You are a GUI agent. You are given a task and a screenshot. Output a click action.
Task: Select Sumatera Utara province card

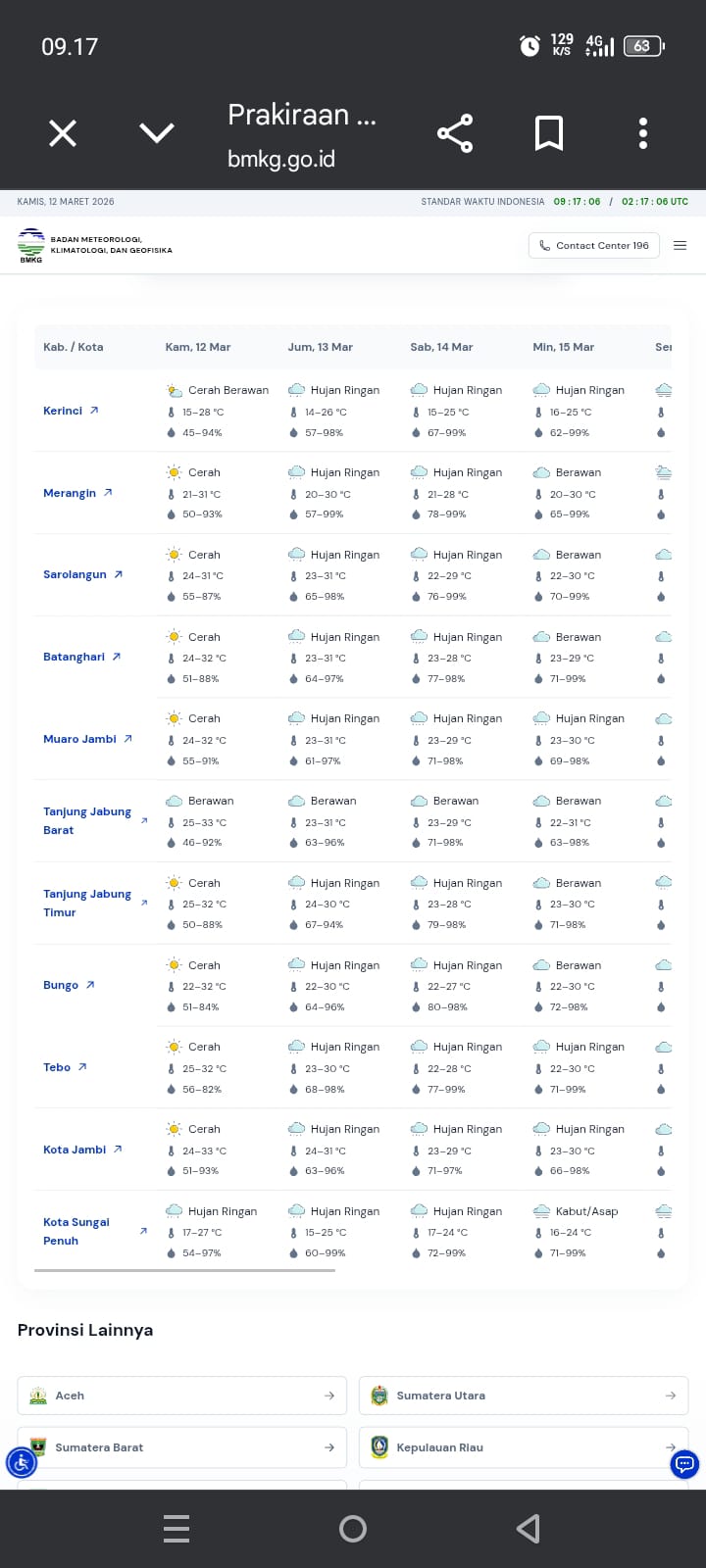tap(523, 1396)
